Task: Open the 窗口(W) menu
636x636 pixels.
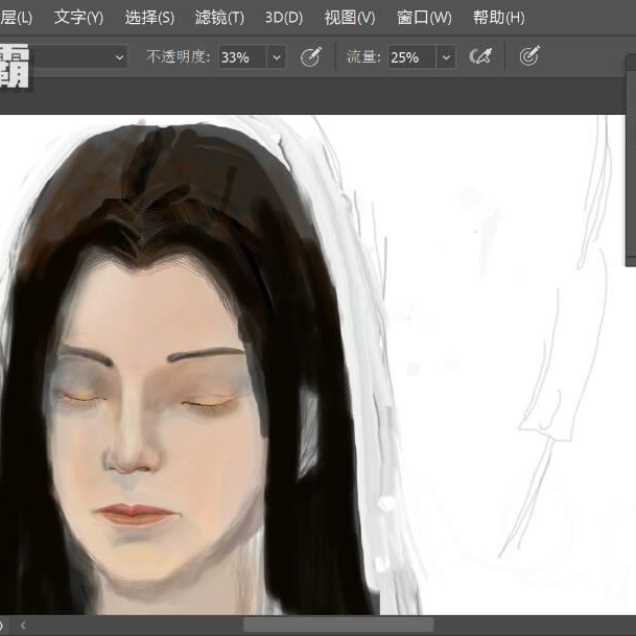Action: 424,18
